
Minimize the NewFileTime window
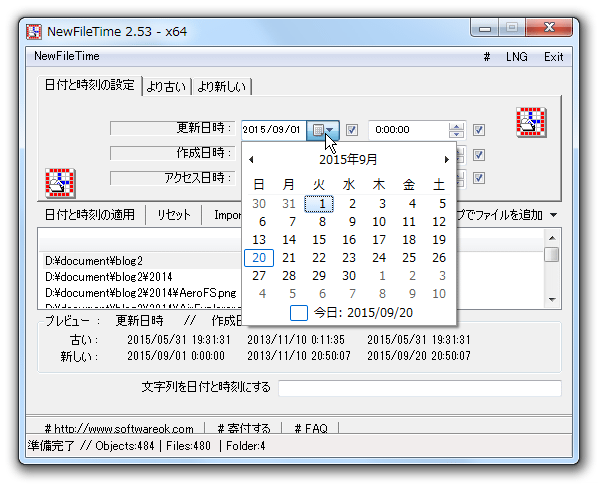click(x=485, y=28)
